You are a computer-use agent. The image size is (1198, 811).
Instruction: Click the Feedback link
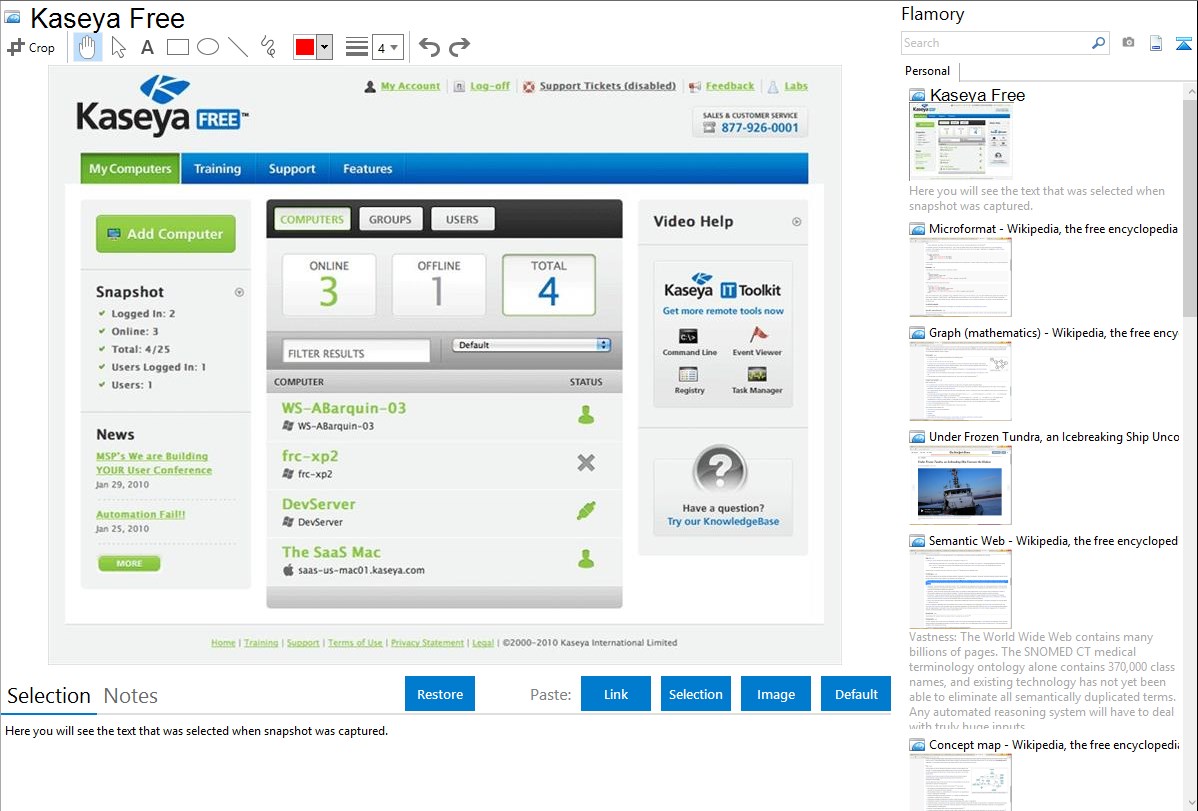pyautogui.click(x=730, y=86)
